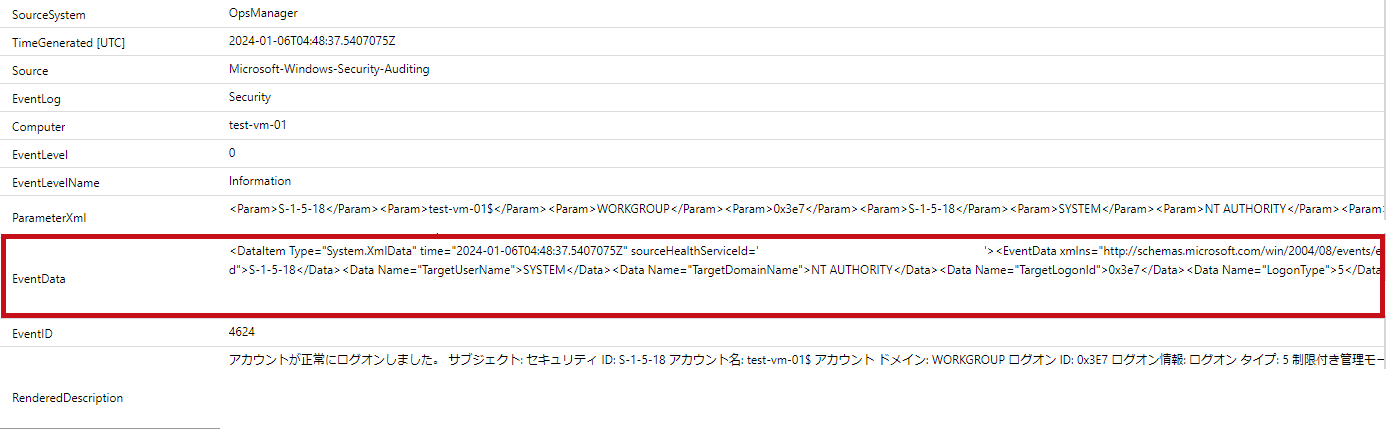Click the 4624 EventID value
This screenshot has height=429, width=1386.
coord(242,331)
